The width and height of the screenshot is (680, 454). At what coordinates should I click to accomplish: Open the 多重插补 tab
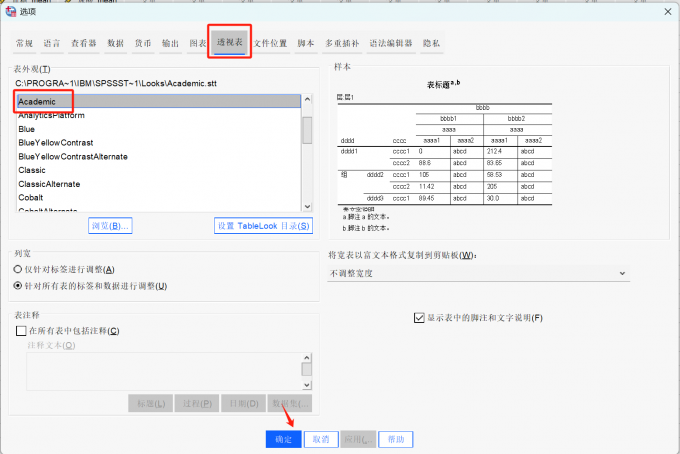tap(342, 43)
